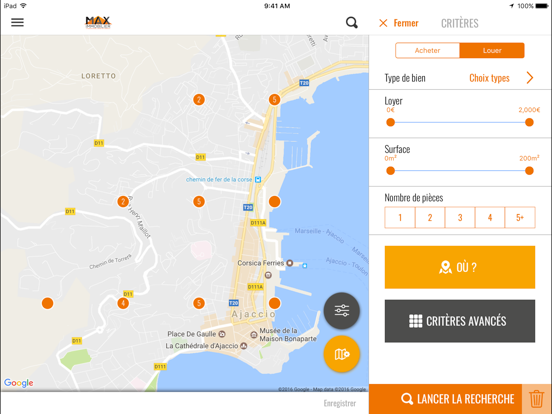Open the cluster marker 4 near D11 label
Screen dimensions: 552x414
pos(123,303)
